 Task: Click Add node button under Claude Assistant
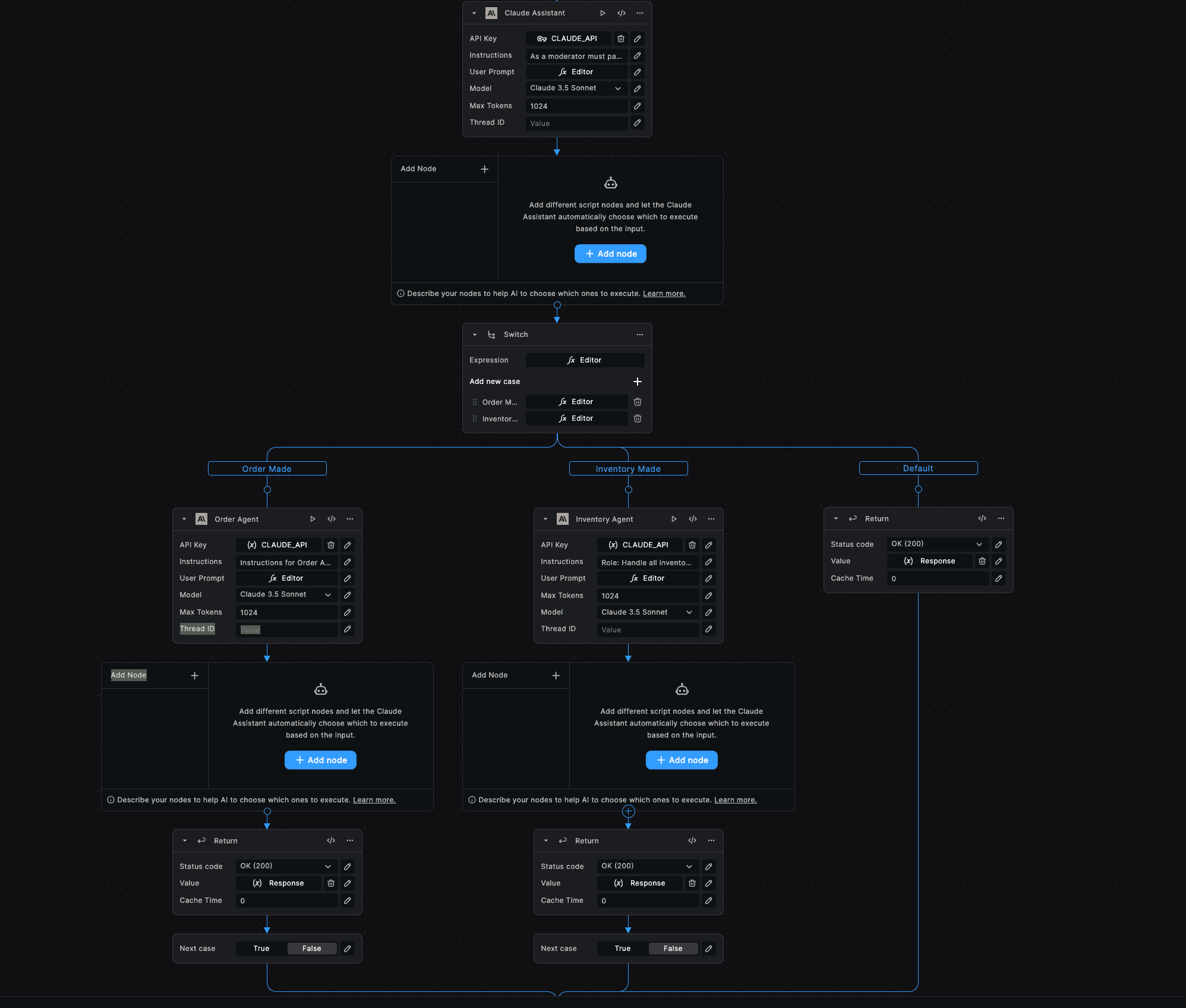[610, 254]
